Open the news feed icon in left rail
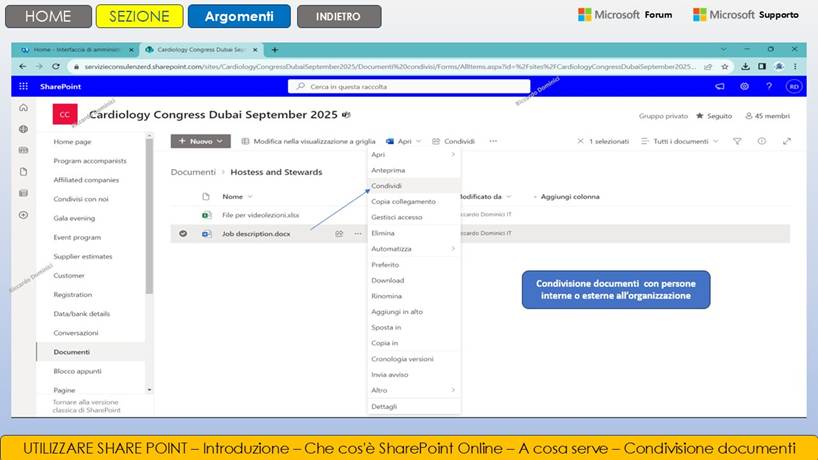 click(x=23, y=150)
